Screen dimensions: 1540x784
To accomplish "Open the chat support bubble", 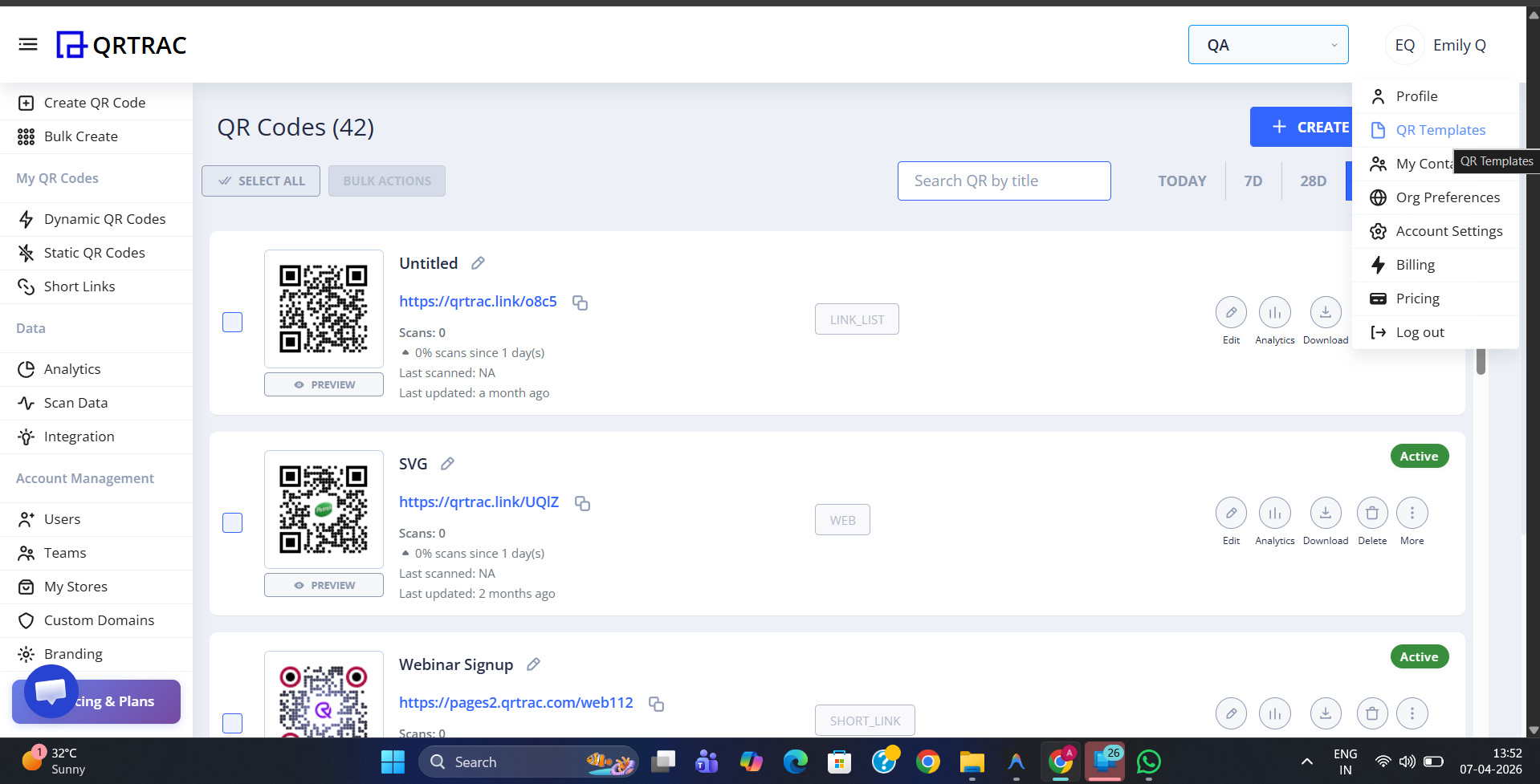I will tap(50, 691).
